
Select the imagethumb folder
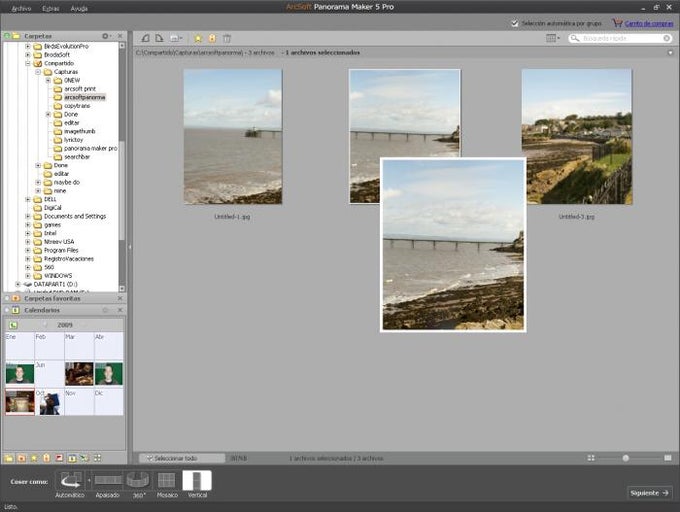click(x=79, y=131)
